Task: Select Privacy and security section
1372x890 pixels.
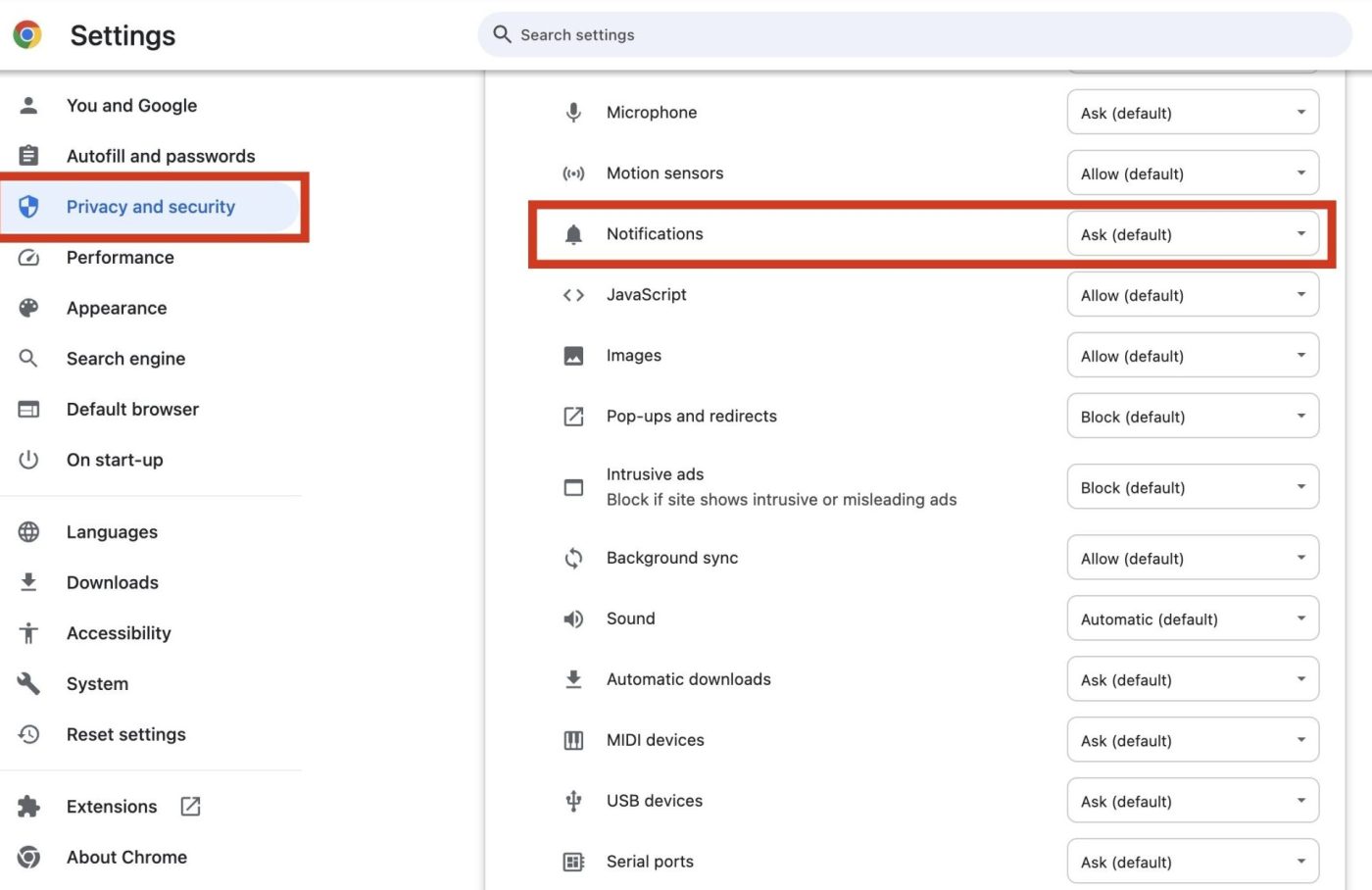Action: (x=150, y=207)
